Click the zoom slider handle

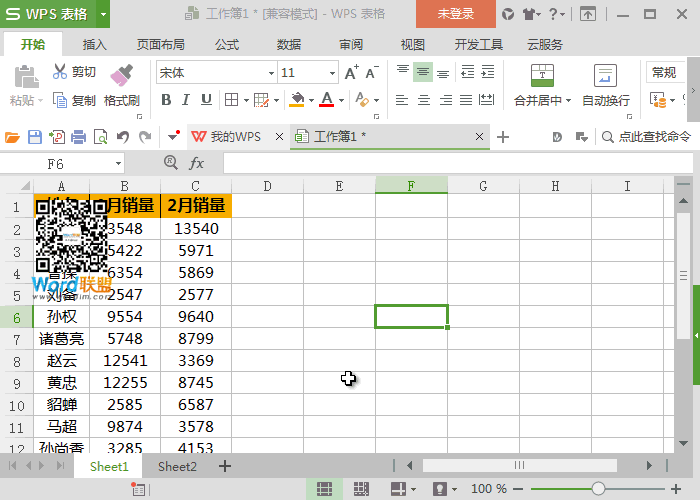[598, 489]
